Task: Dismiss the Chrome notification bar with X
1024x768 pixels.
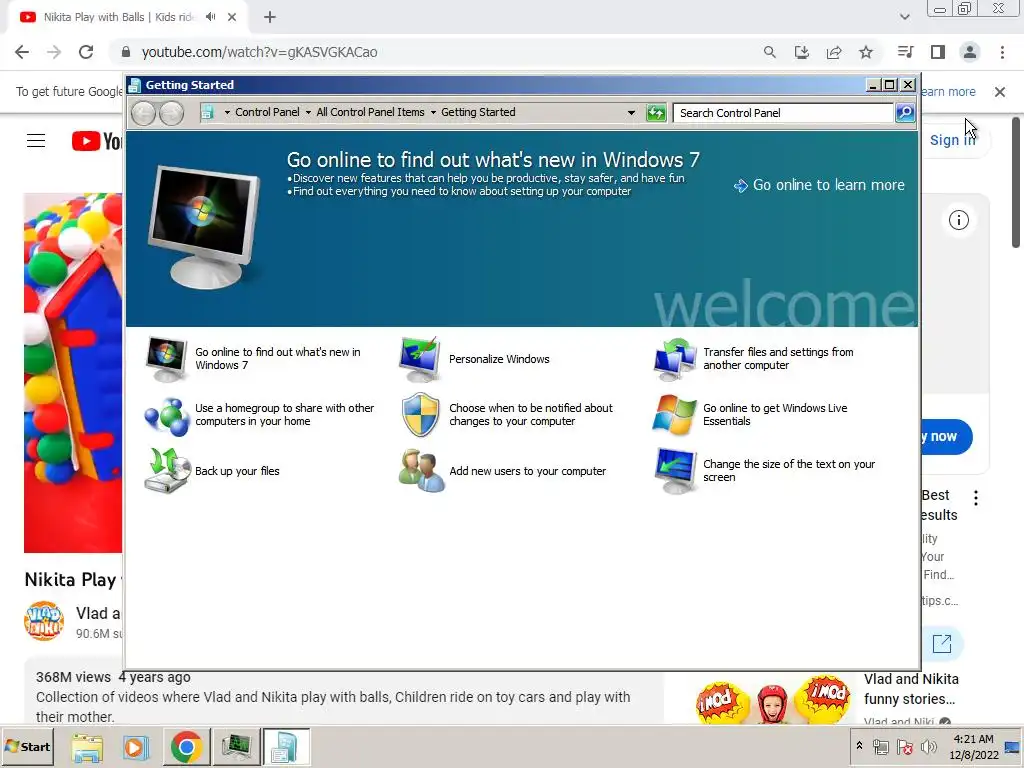Action: [1000, 92]
